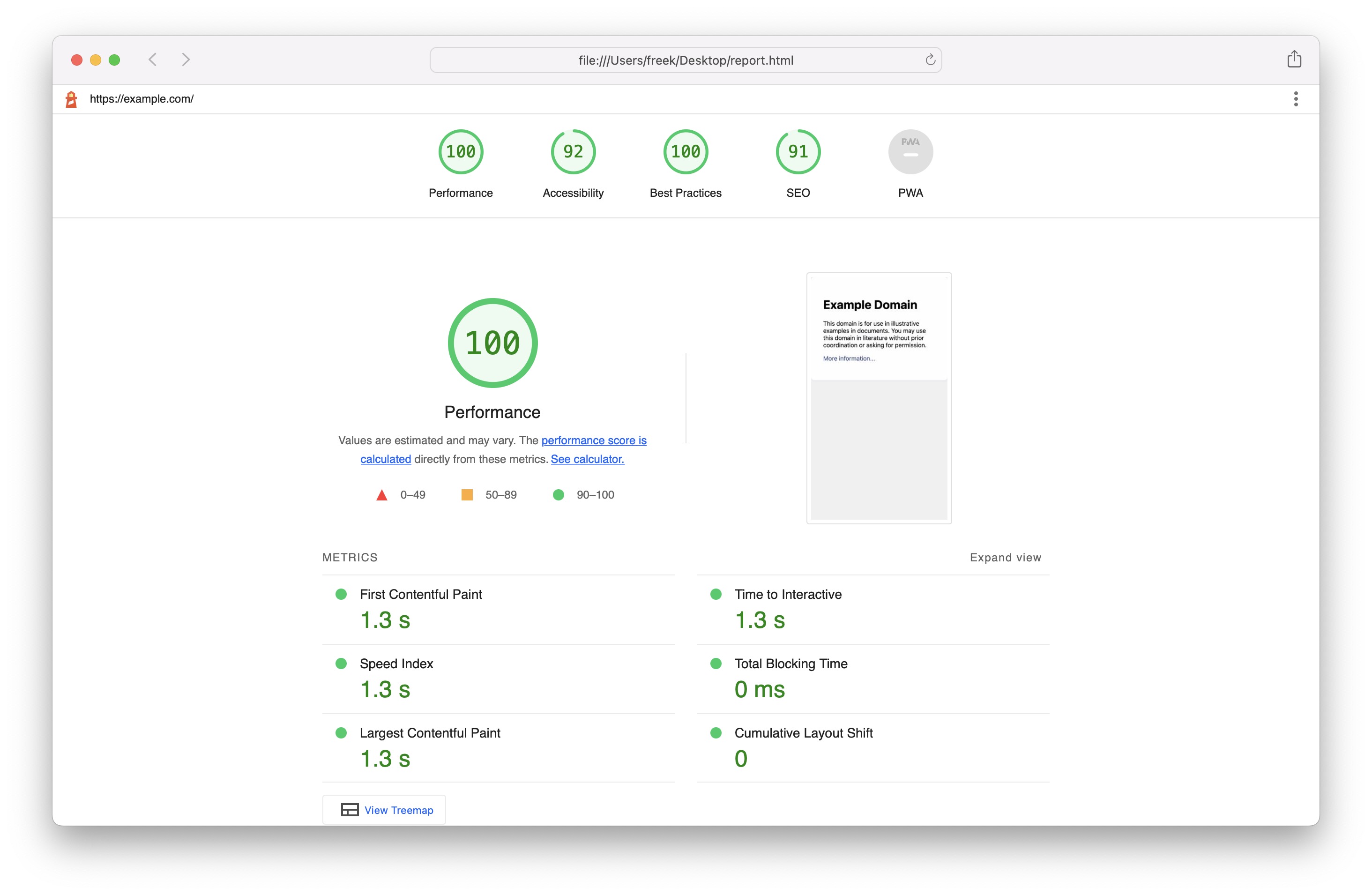1372x895 pixels.
Task: Click the 'calculated' link text
Action: coord(386,459)
